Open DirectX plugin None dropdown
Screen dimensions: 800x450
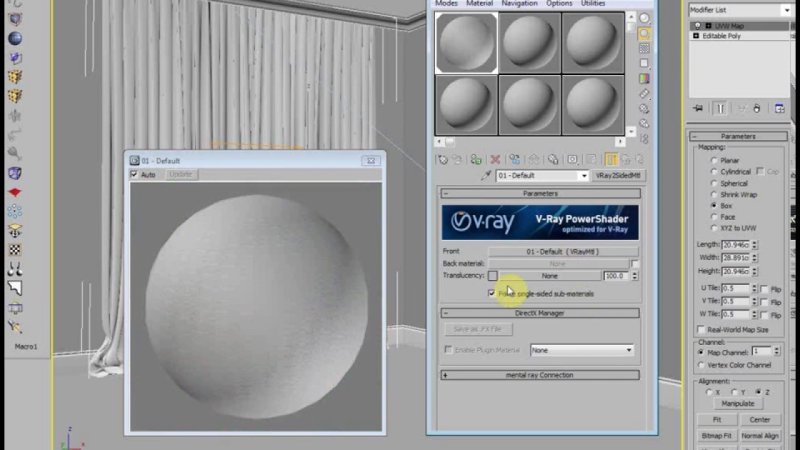[629, 350]
